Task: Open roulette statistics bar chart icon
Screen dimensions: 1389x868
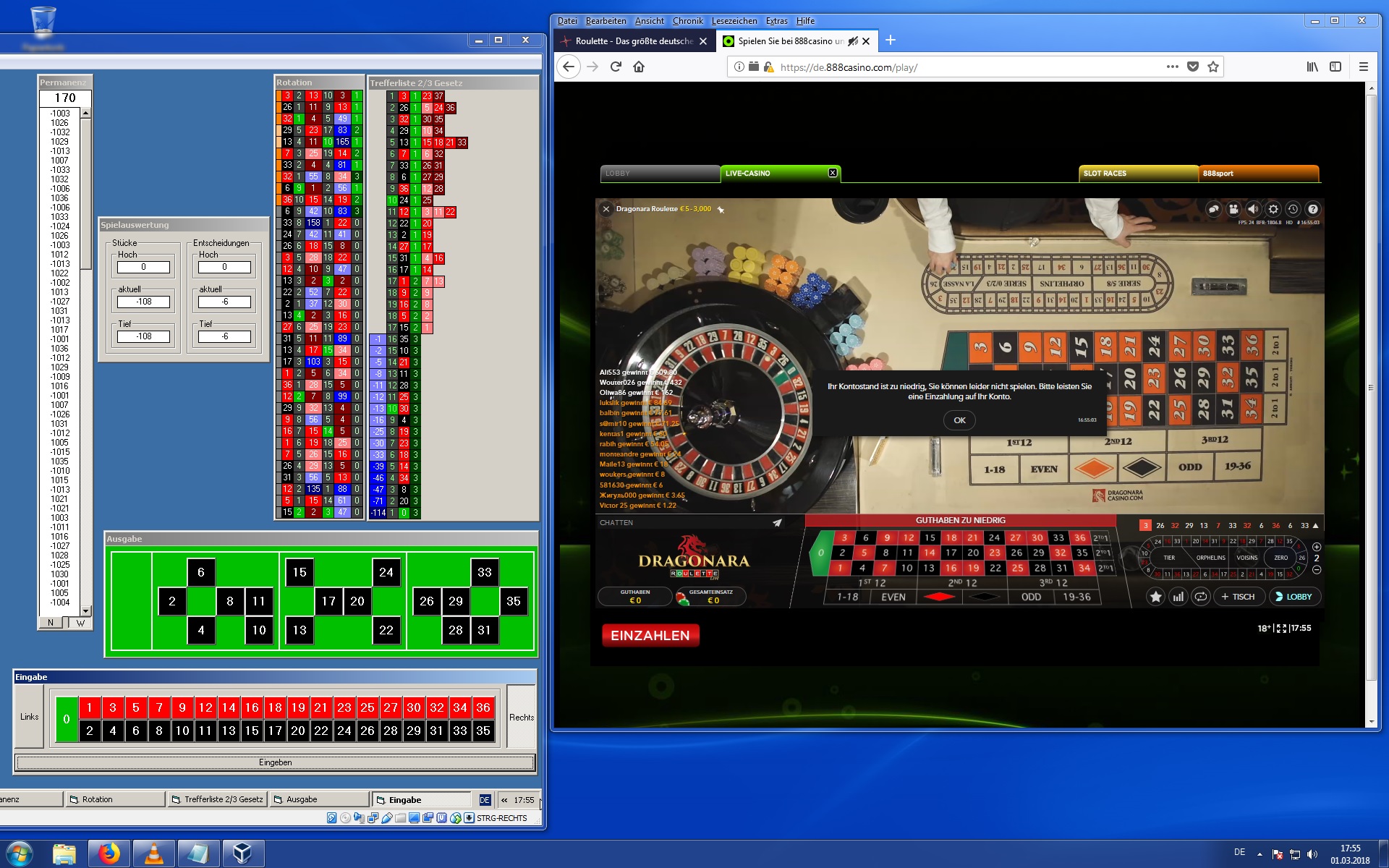Action: tap(1178, 597)
